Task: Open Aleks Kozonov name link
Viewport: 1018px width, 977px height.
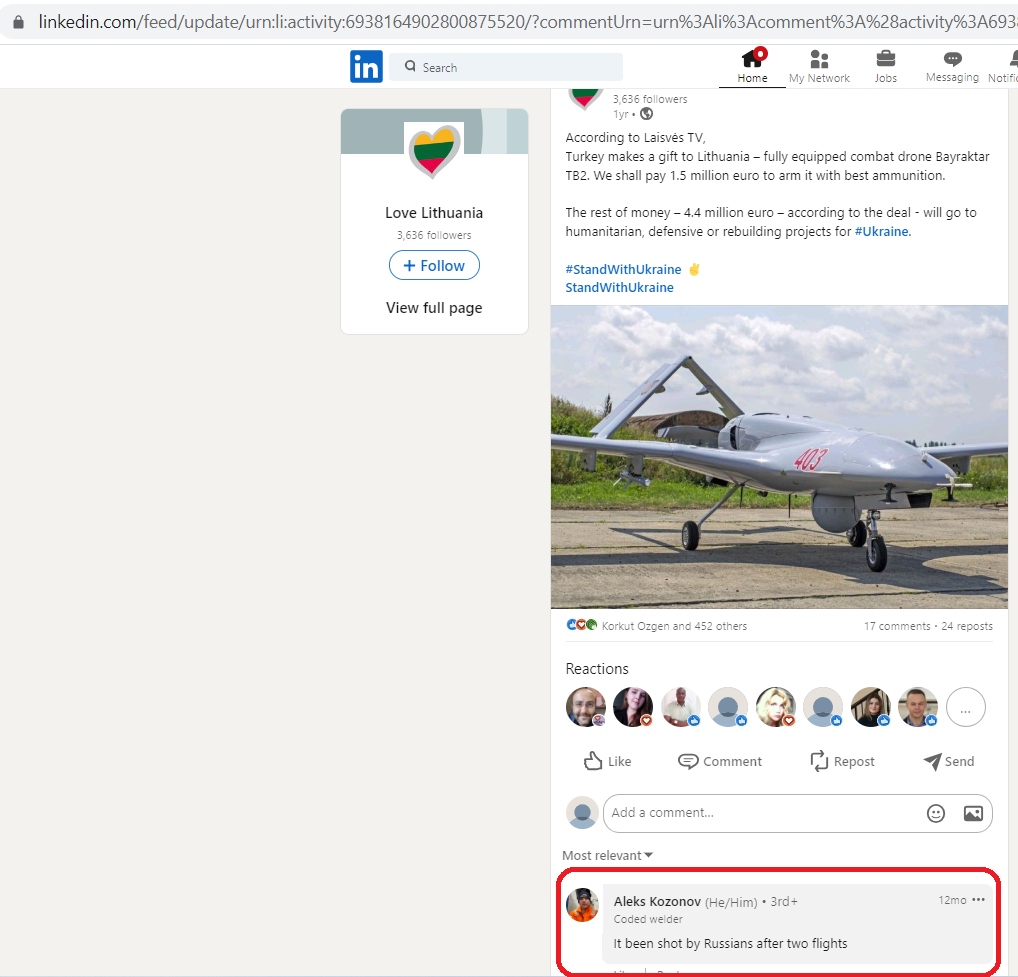Action: click(x=657, y=902)
